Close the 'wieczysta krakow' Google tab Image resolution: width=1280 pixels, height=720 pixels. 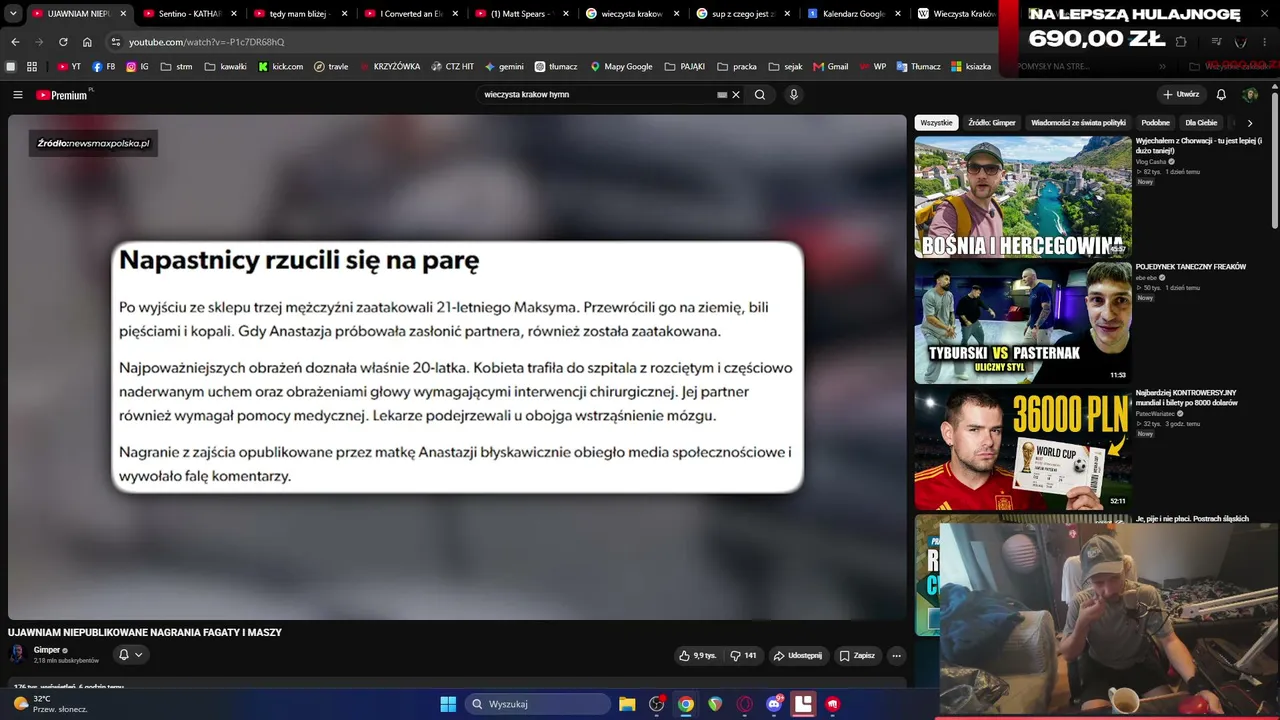point(676,14)
